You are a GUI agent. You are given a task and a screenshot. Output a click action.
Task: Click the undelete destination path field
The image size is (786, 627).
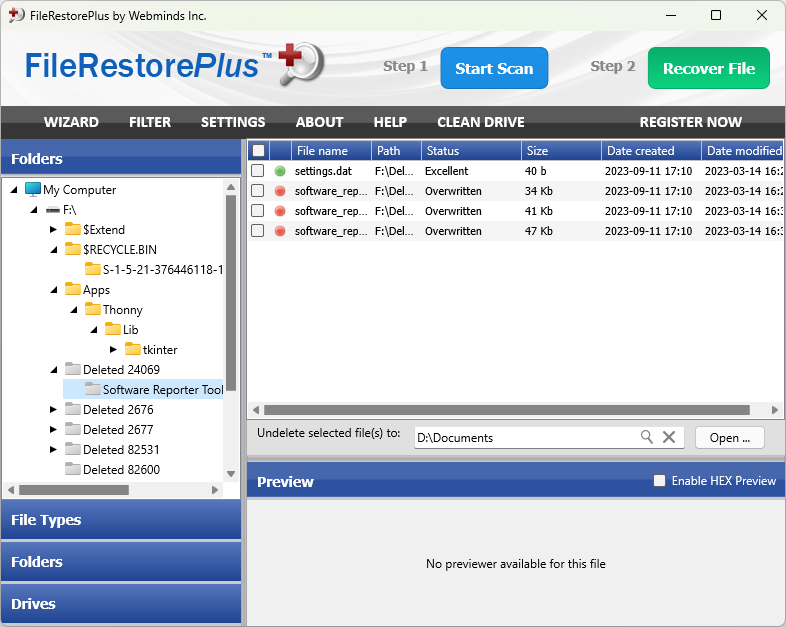click(x=525, y=437)
